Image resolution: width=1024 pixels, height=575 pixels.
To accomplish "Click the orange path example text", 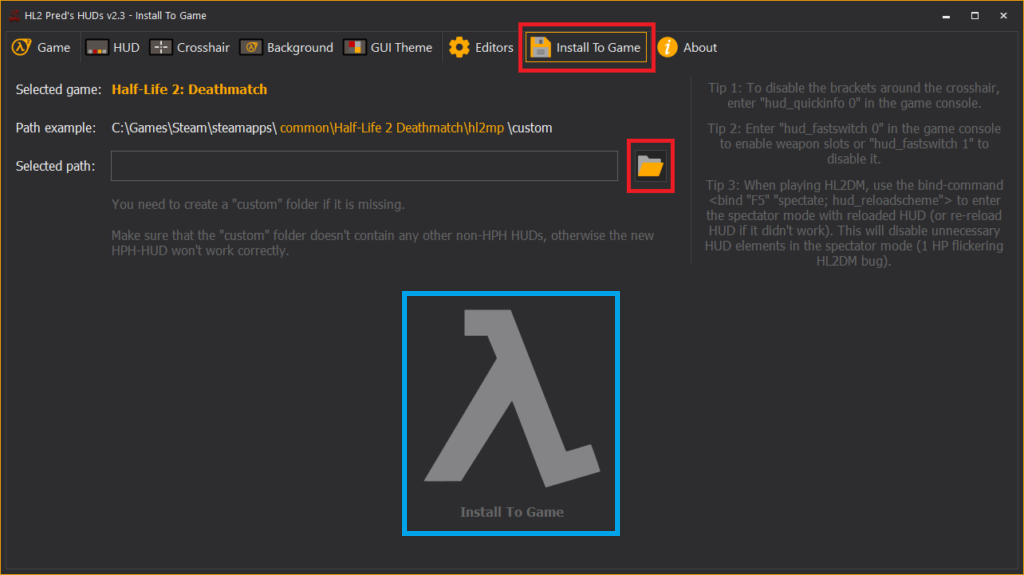I will (392, 128).
